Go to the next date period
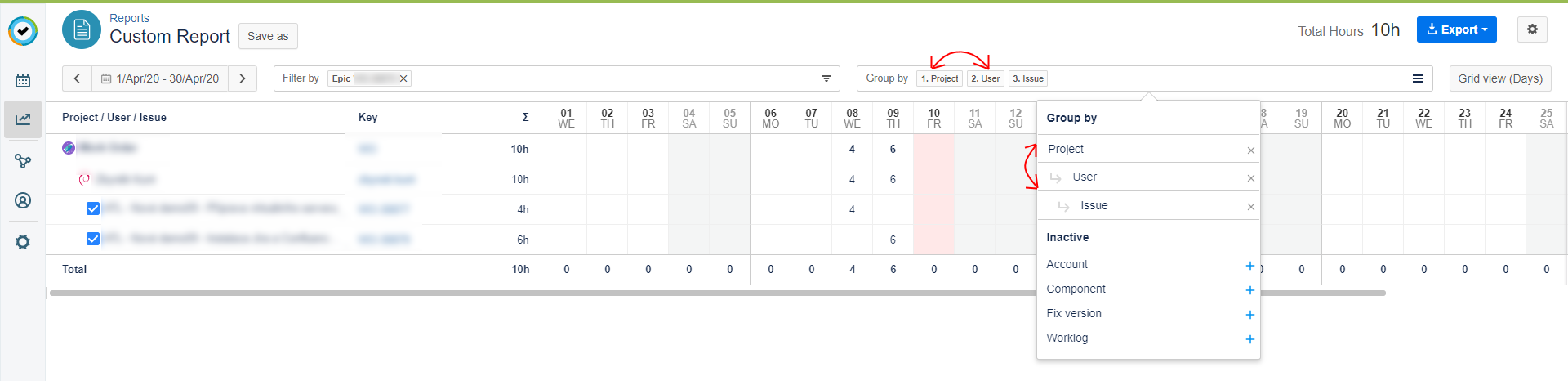The width and height of the screenshot is (1568, 381). [x=243, y=78]
